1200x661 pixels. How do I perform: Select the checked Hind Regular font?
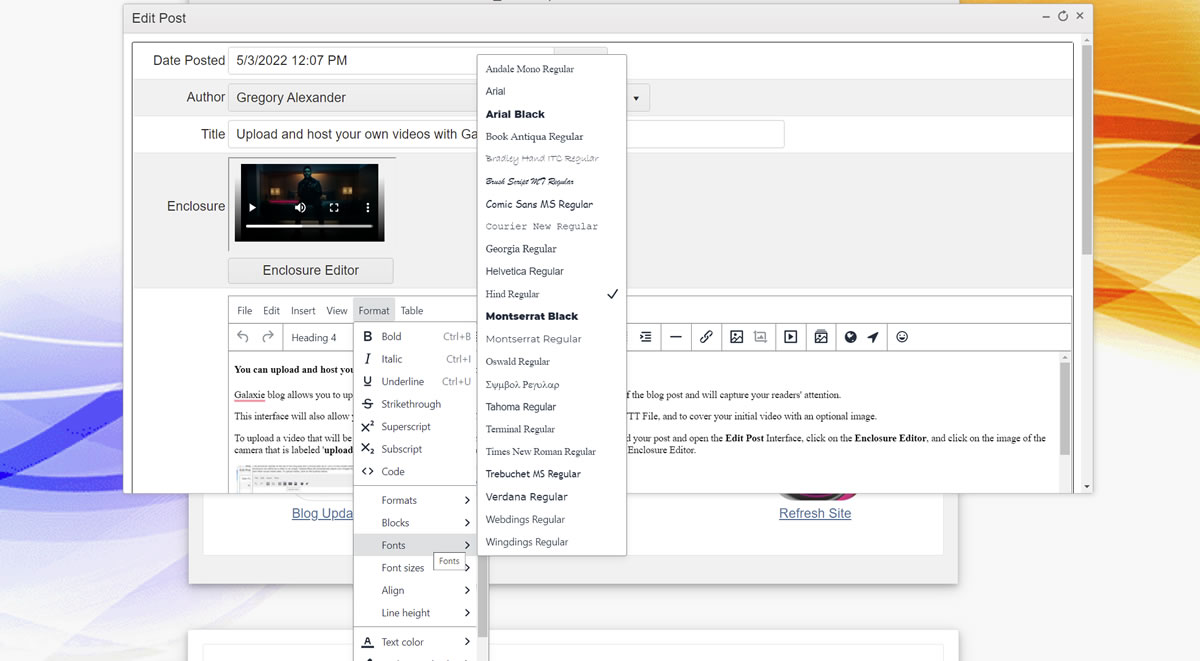pyautogui.click(x=552, y=294)
